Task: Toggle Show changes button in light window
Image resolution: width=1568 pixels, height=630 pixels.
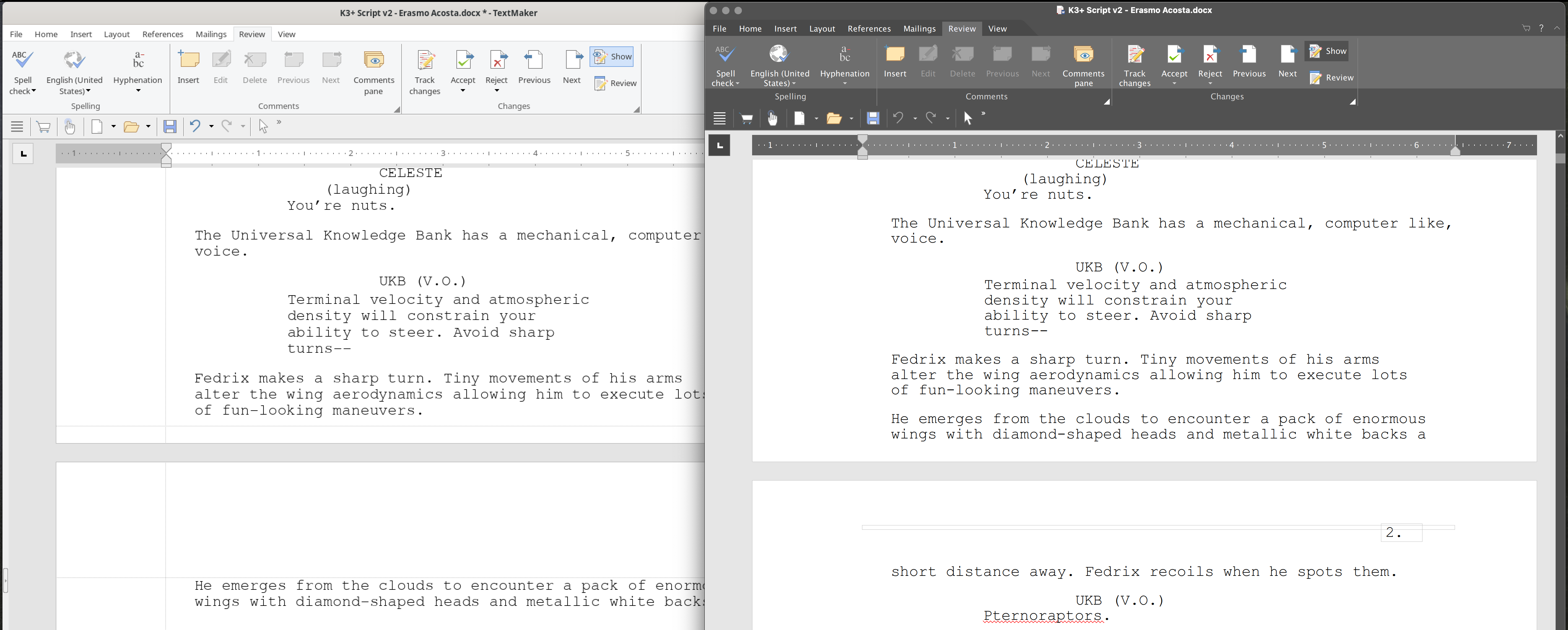Action: pyautogui.click(x=612, y=57)
